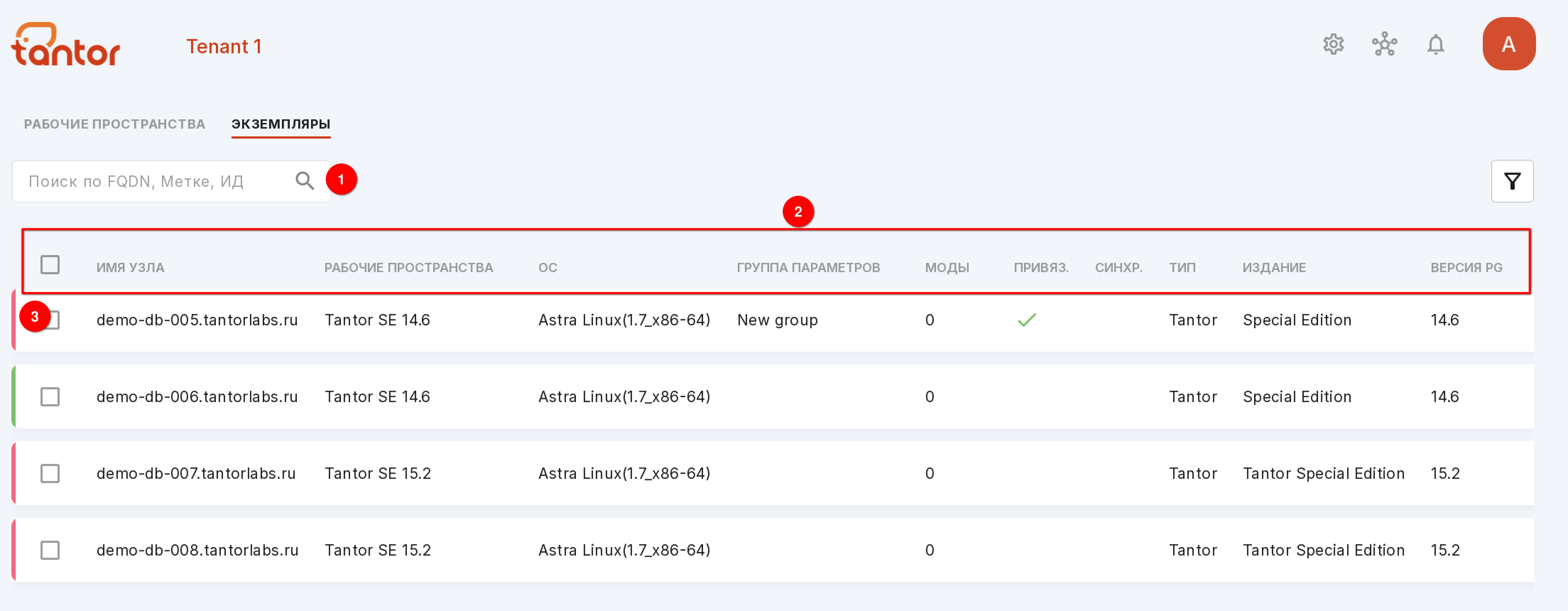Open node demo-db-005.tantorlabs.ru
1568x611 pixels.
(197, 320)
